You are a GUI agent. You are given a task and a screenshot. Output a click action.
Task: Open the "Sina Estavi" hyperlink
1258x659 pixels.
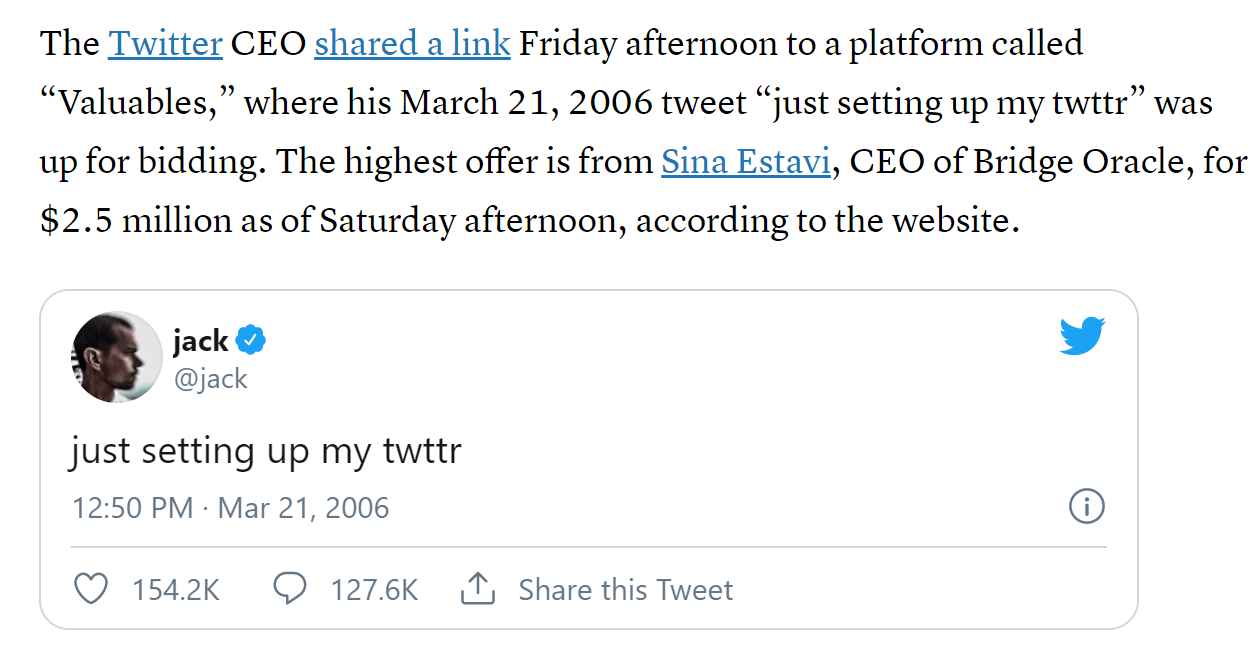[745, 162]
